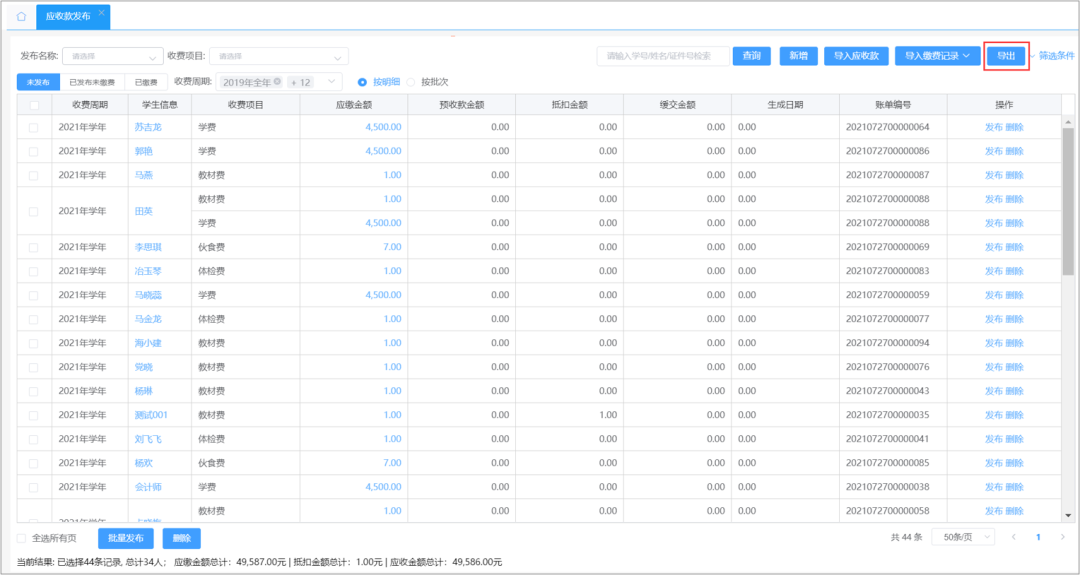Switch to the 已发布未缴费 tab
This screenshot has width=1080, height=575.
click(92, 82)
